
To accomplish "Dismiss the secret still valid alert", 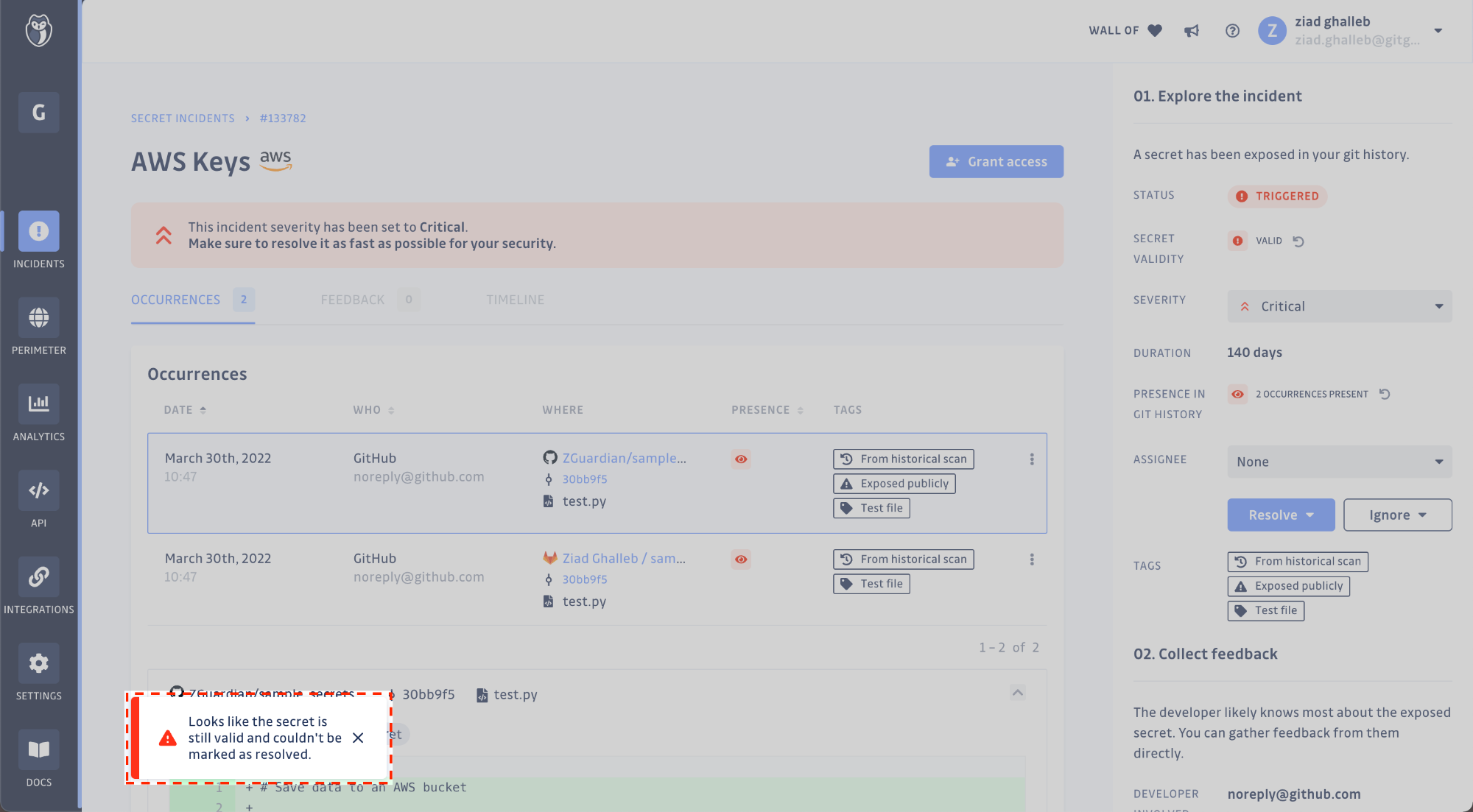I will click(x=358, y=738).
